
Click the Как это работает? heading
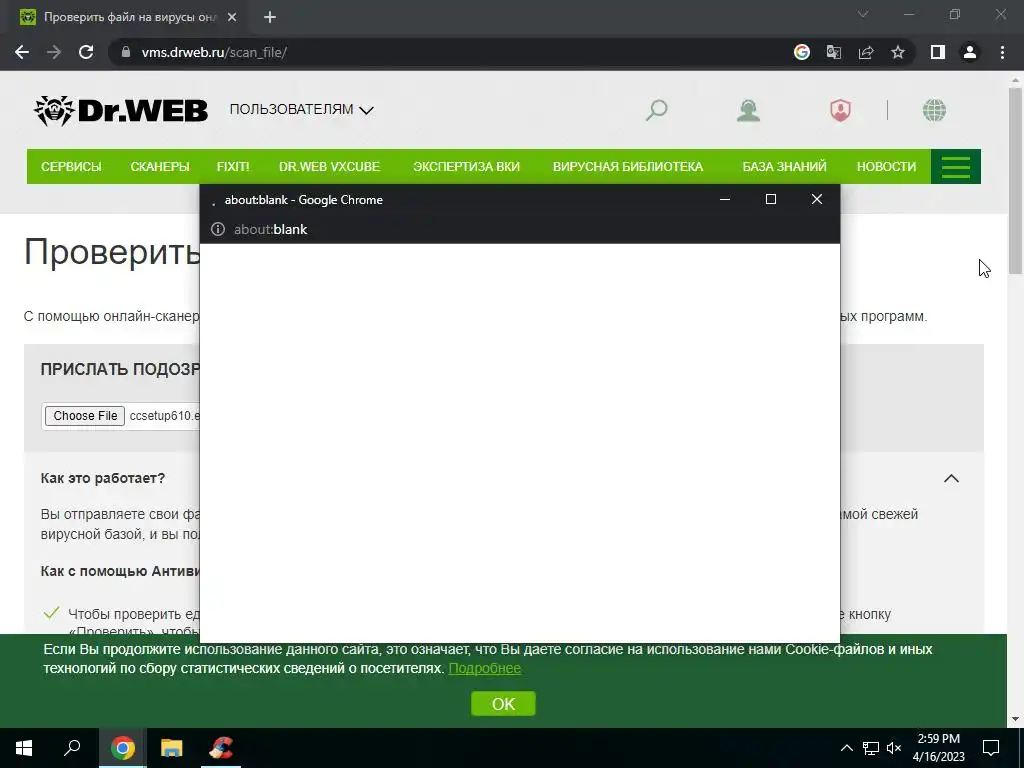point(103,478)
